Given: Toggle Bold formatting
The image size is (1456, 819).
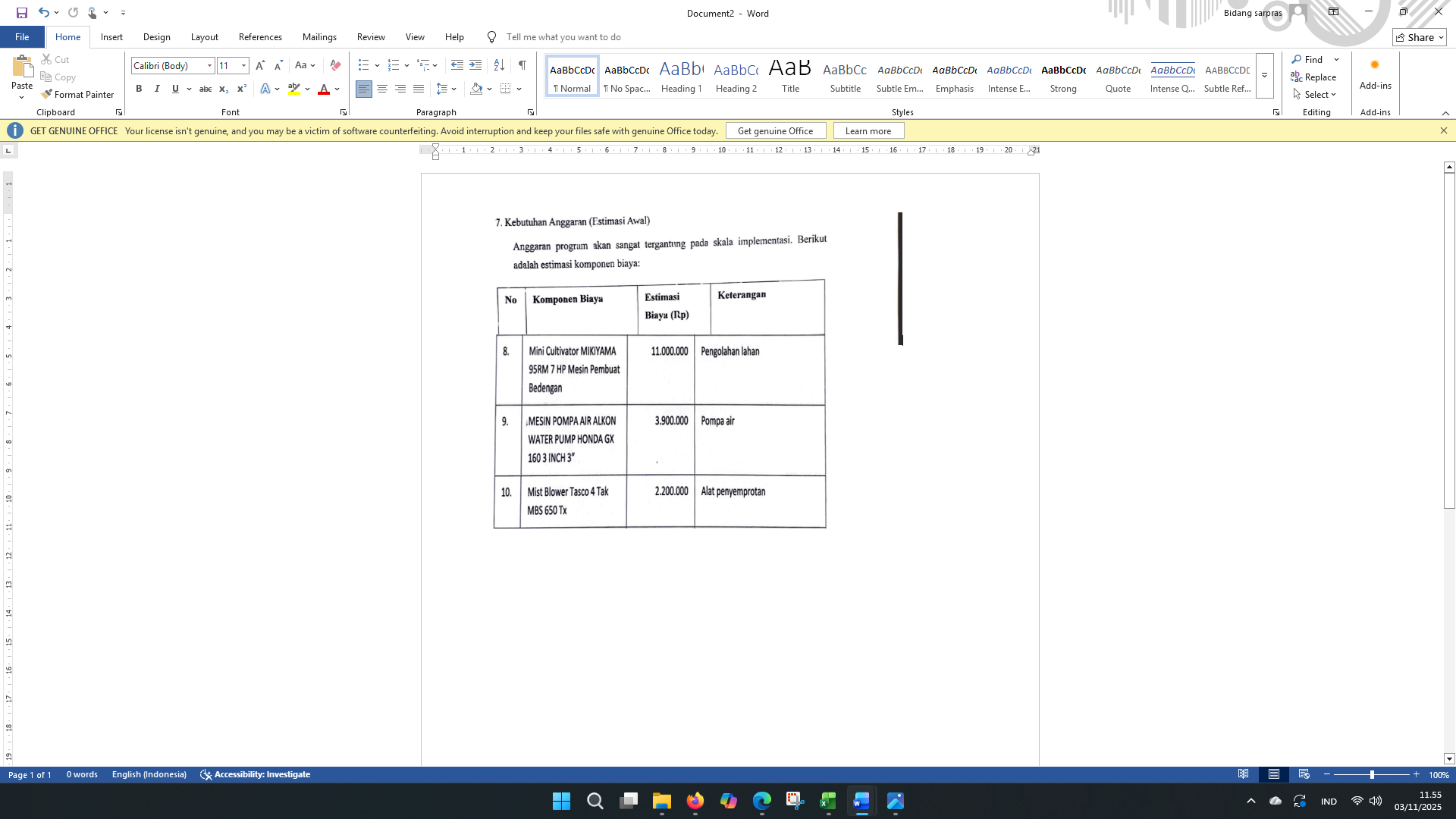Looking at the screenshot, I should pos(139,89).
